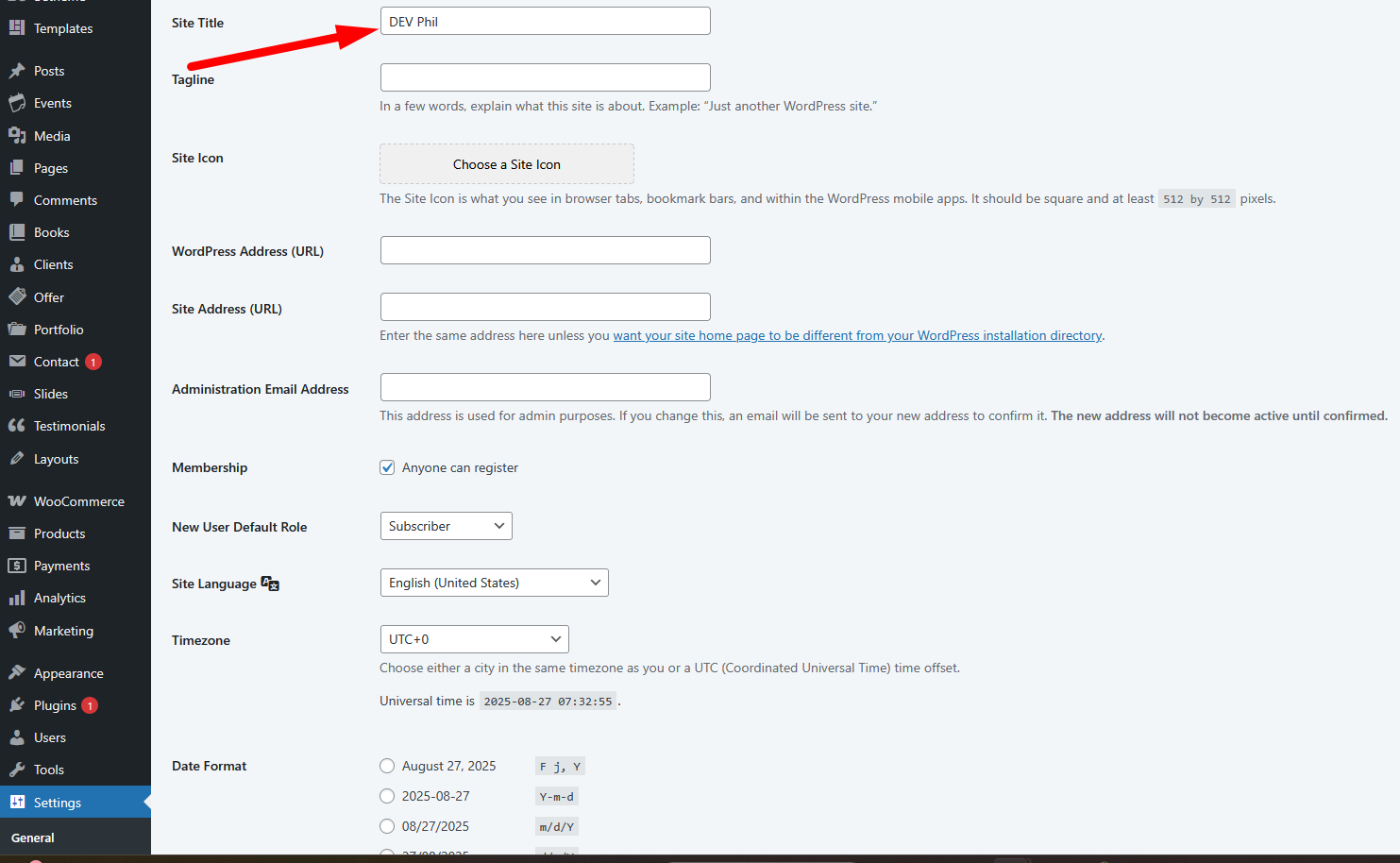The height and width of the screenshot is (863, 1400).
Task: Open the Site Language dropdown
Action: (x=495, y=583)
